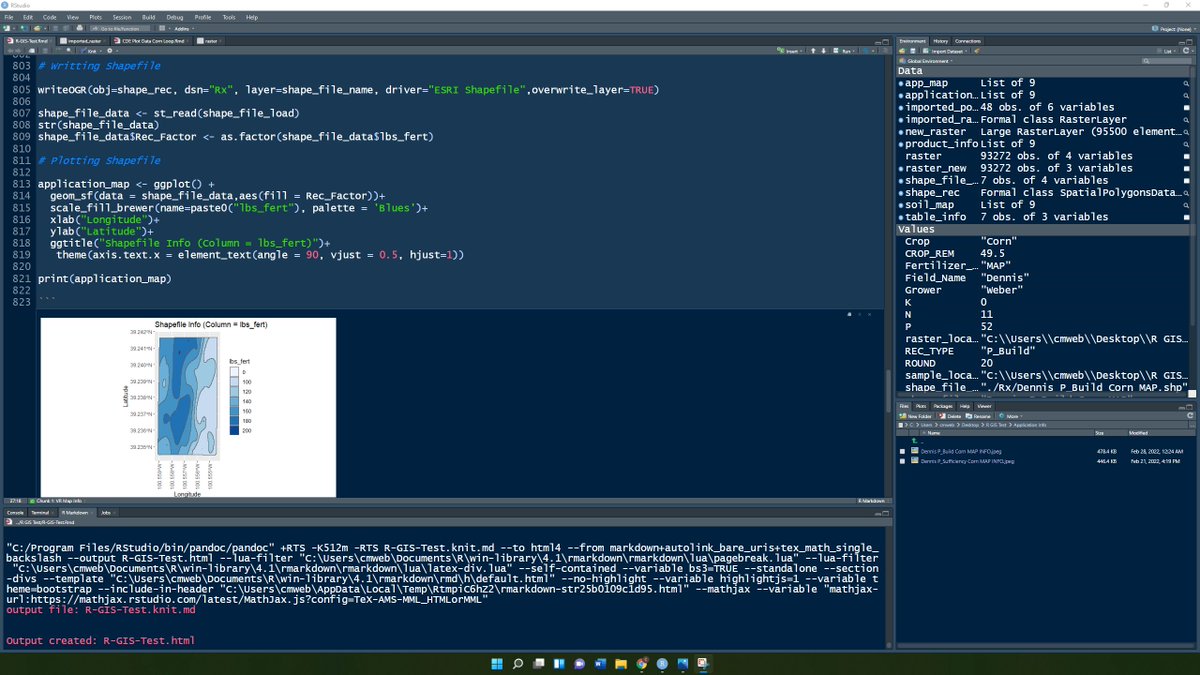Open the File menu

click(9, 17)
